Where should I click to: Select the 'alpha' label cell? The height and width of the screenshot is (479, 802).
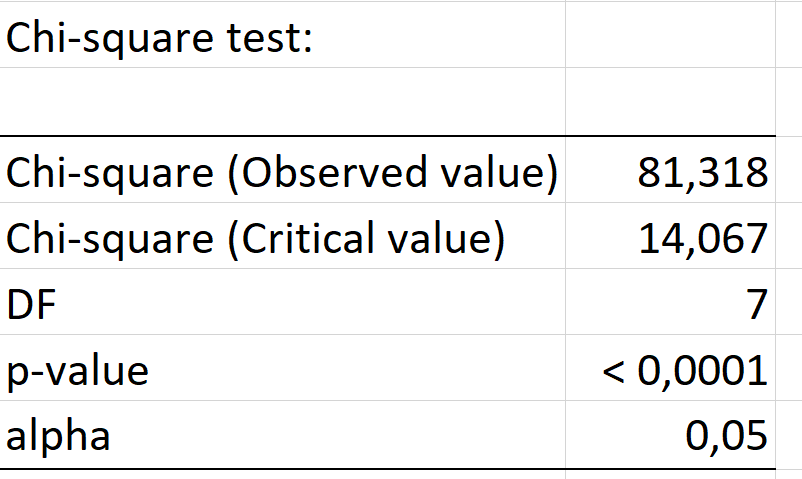[282, 434]
